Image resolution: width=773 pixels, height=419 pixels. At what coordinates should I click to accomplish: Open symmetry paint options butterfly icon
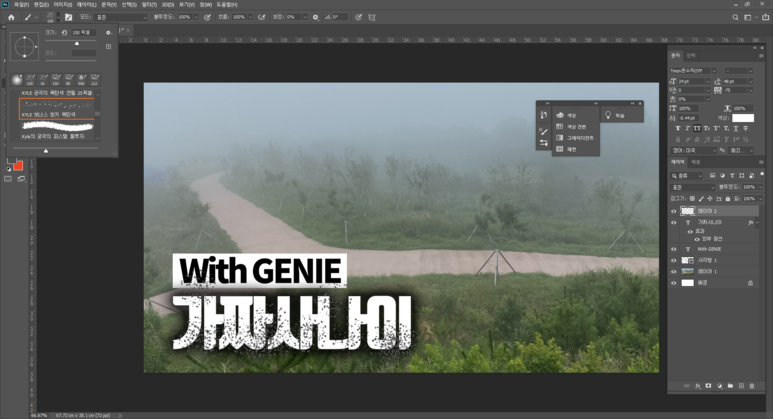tap(372, 17)
